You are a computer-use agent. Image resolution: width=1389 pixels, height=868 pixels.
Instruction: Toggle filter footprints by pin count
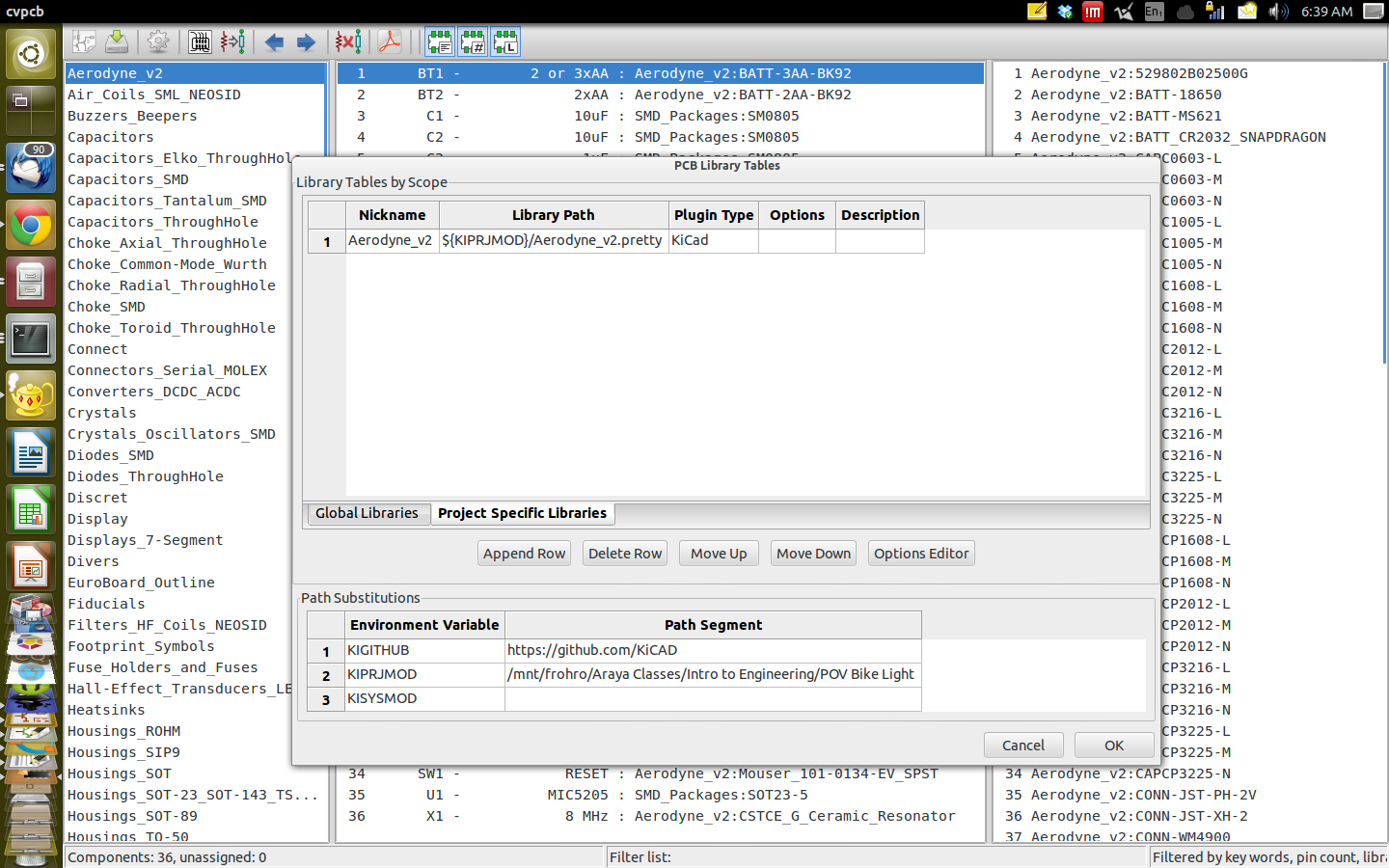pos(473,42)
